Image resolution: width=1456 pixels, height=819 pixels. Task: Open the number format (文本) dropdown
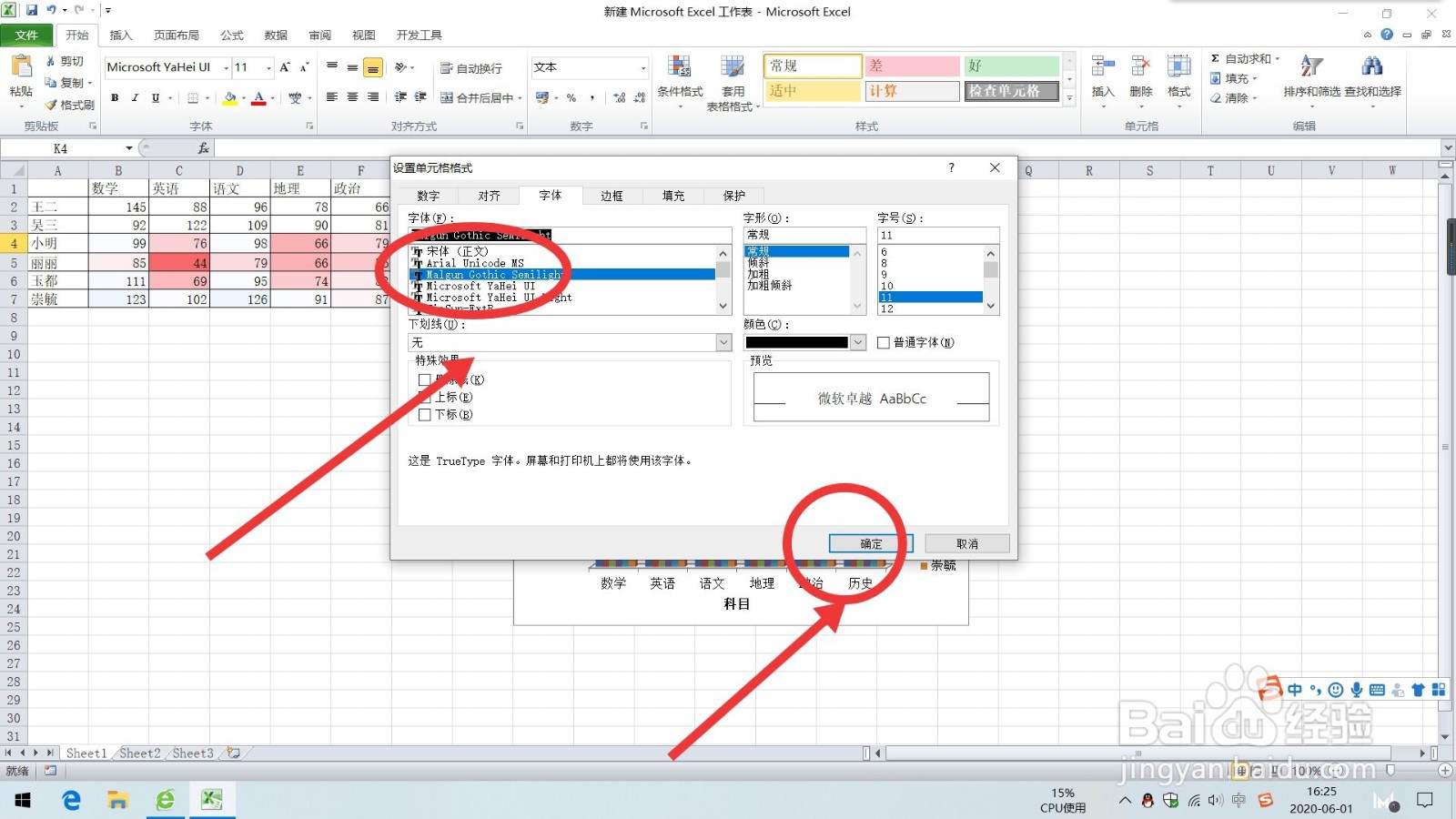click(642, 67)
